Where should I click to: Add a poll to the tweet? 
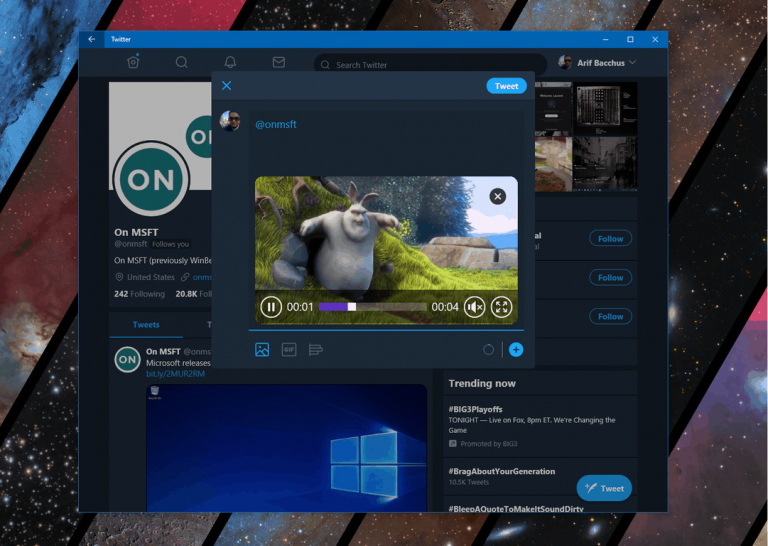tap(315, 350)
